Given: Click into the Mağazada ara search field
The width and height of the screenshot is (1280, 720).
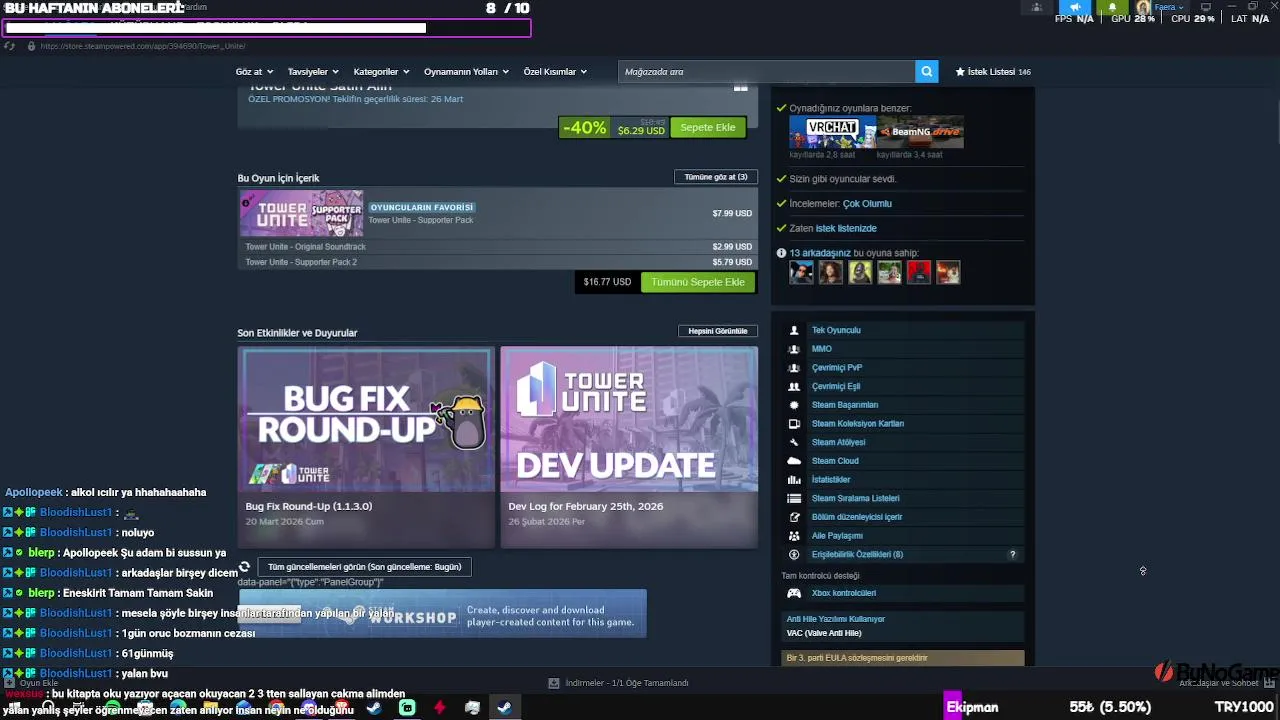Looking at the screenshot, I should (766, 71).
